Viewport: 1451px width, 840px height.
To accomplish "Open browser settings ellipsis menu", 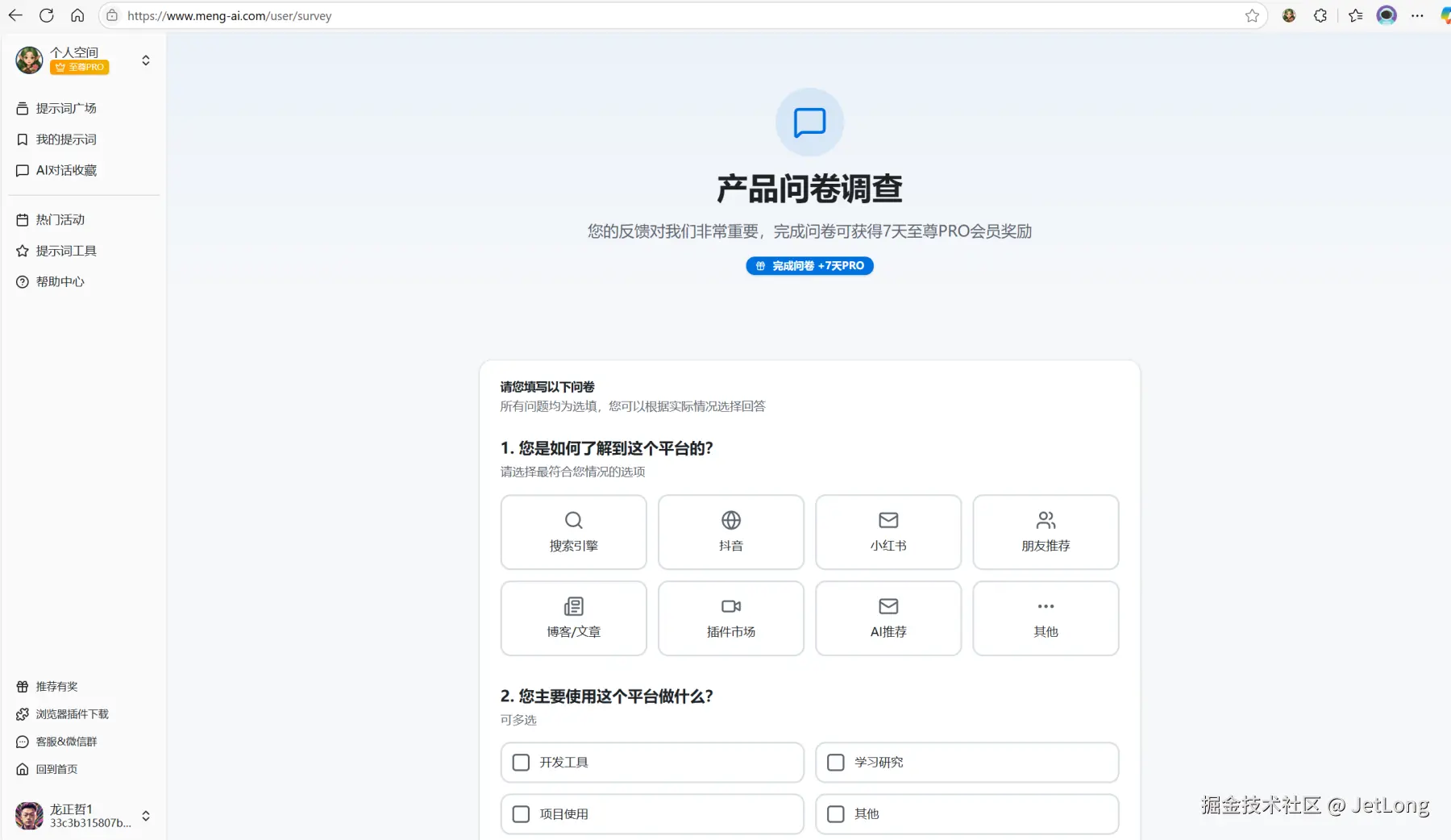I will pyautogui.click(x=1417, y=15).
